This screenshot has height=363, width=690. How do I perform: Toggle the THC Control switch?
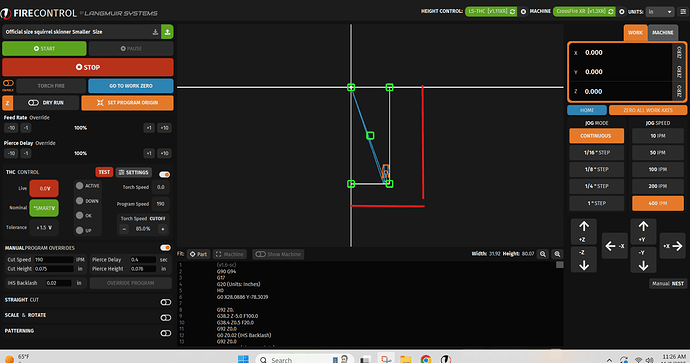click(165, 175)
